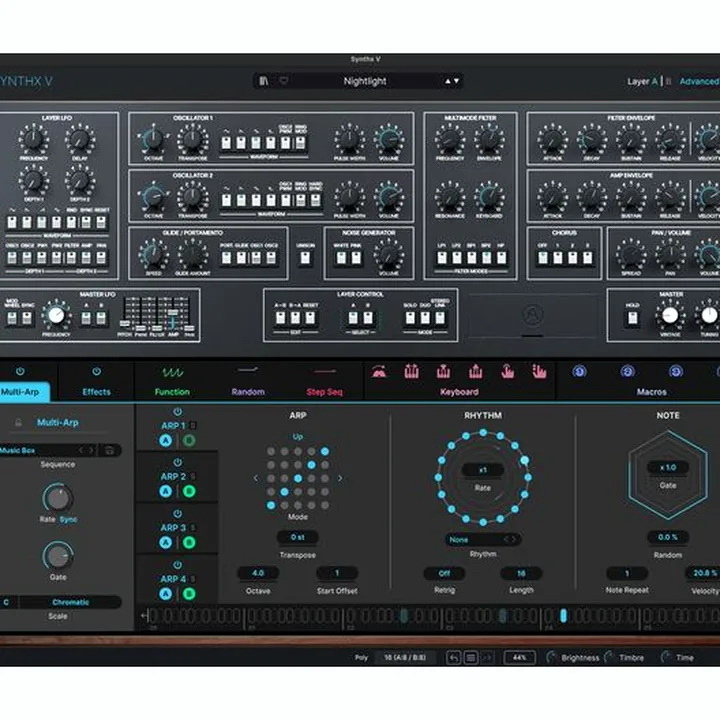Click the rhythm Length 16 field
This screenshot has height=720, width=720.
(521, 573)
